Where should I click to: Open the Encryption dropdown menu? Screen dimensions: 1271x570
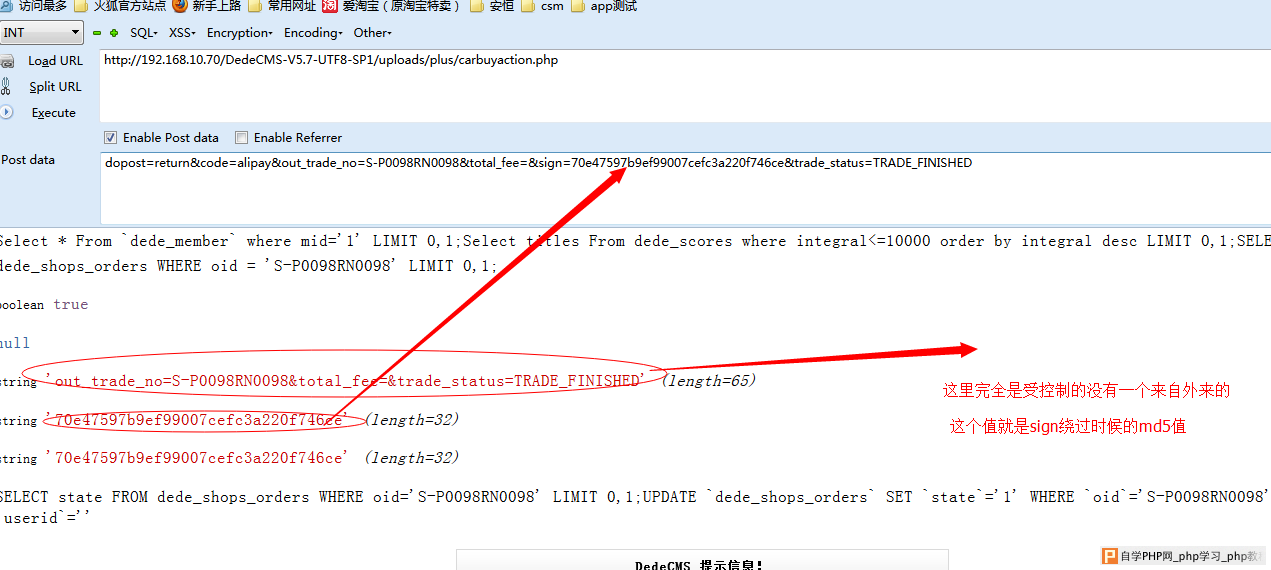pyautogui.click(x=240, y=33)
